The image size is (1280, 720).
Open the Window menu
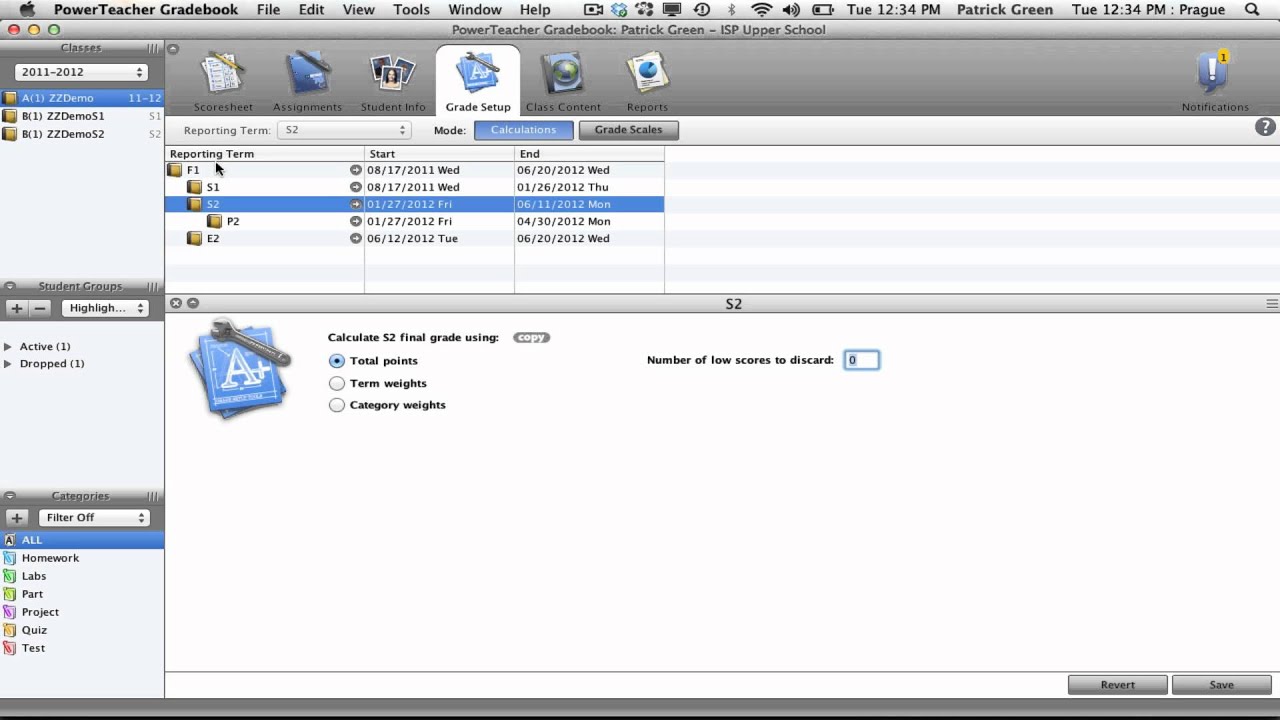click(x=475, y=10)
